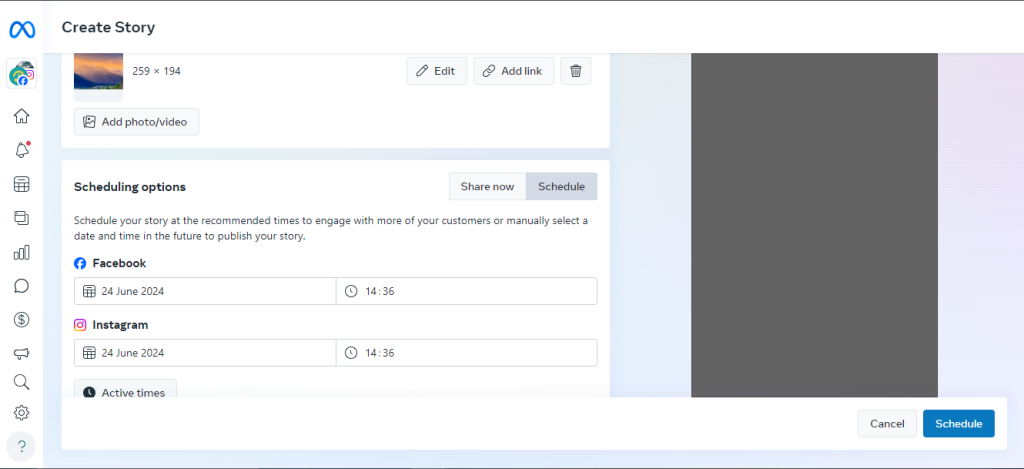Add link to the story media

coord(513,71)
